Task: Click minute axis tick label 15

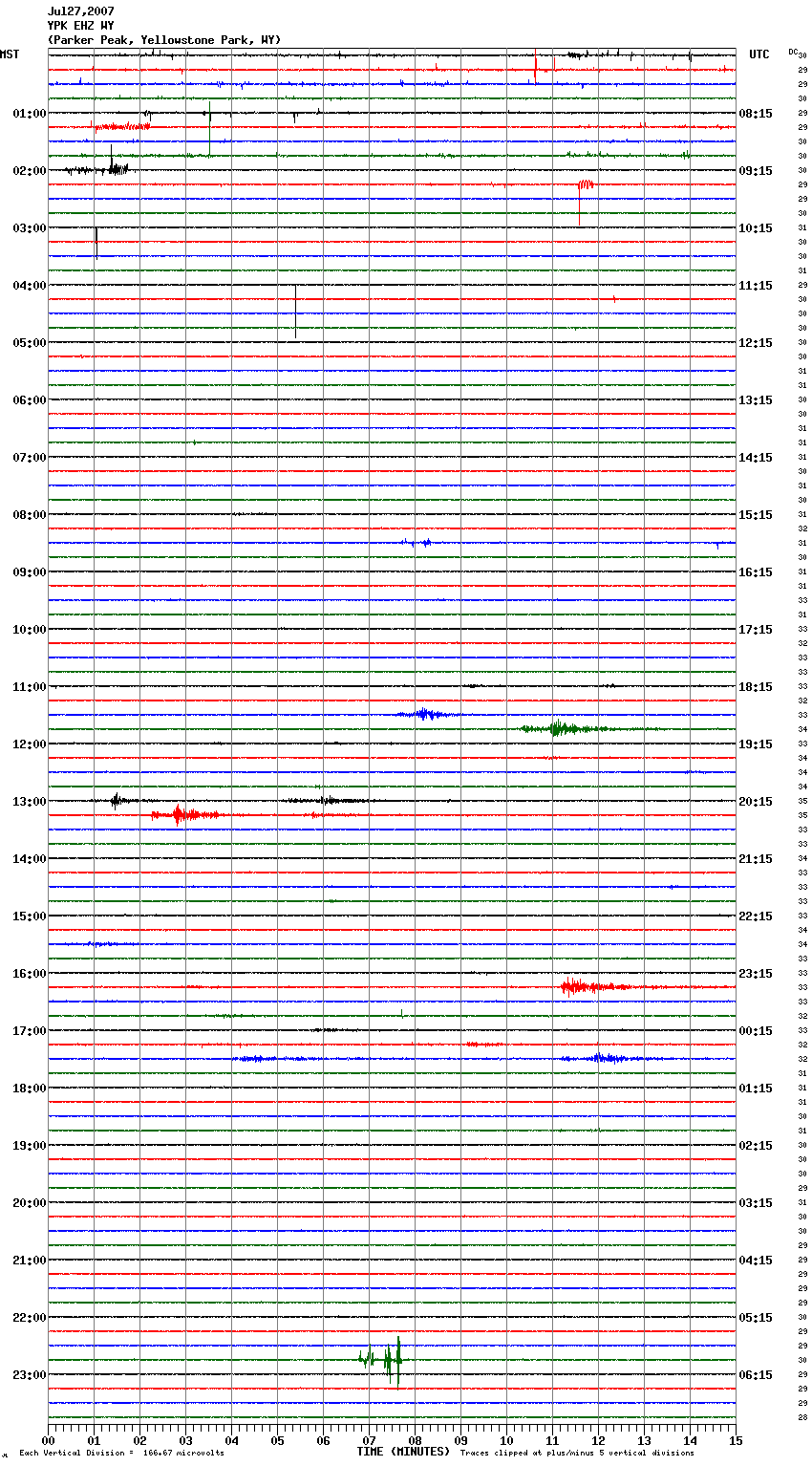Action: (736, 1440)
